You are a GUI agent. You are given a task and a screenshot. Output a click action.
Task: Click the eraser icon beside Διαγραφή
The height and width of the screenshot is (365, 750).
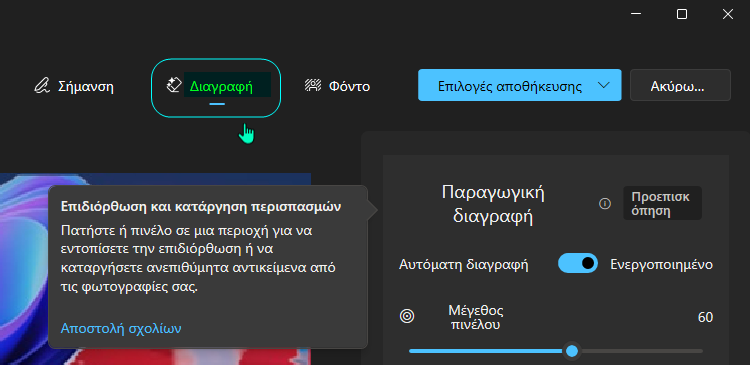174,85
